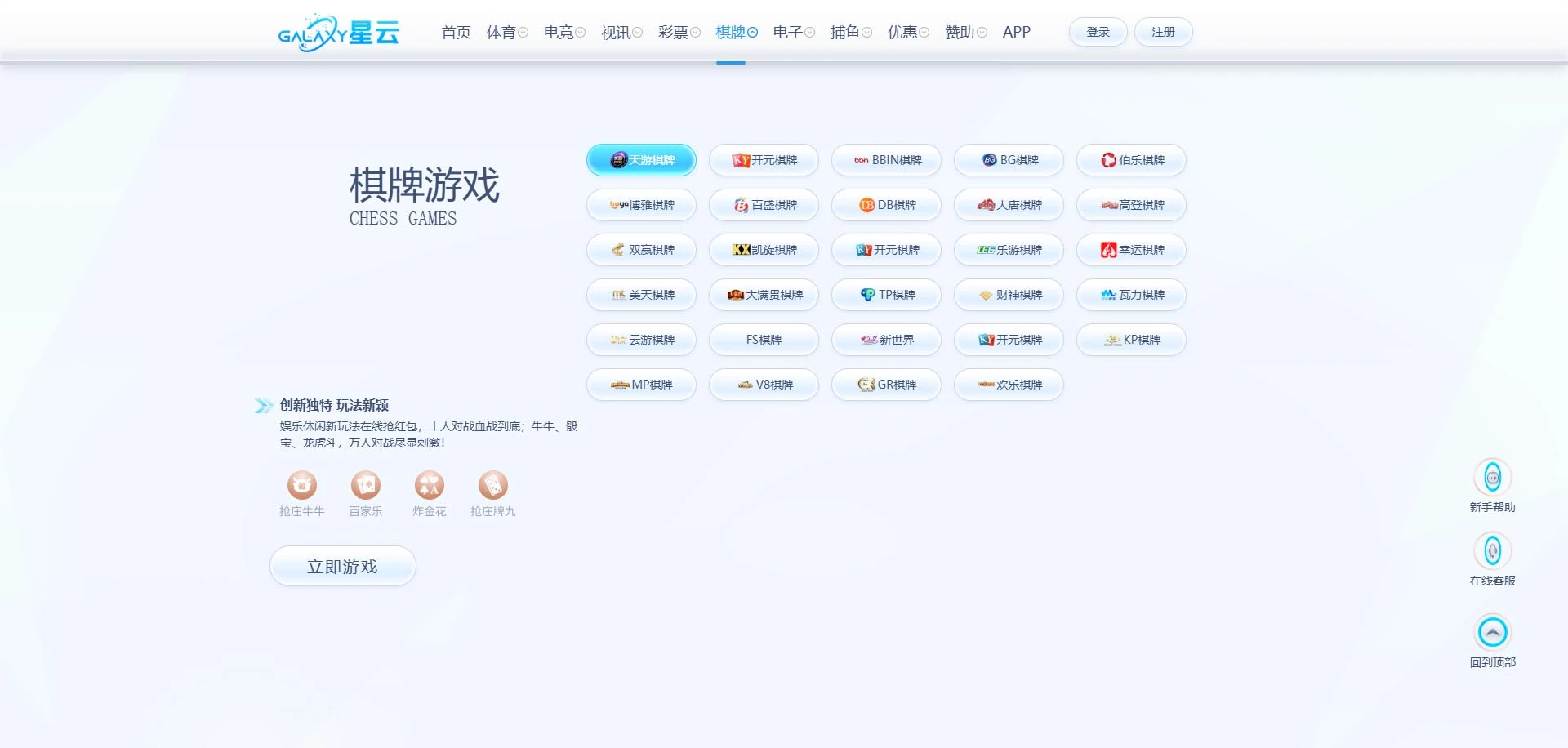Viewport: 1568px width, 748px height.
Task: Switch to the 首页 menu item
Action: 456,32
